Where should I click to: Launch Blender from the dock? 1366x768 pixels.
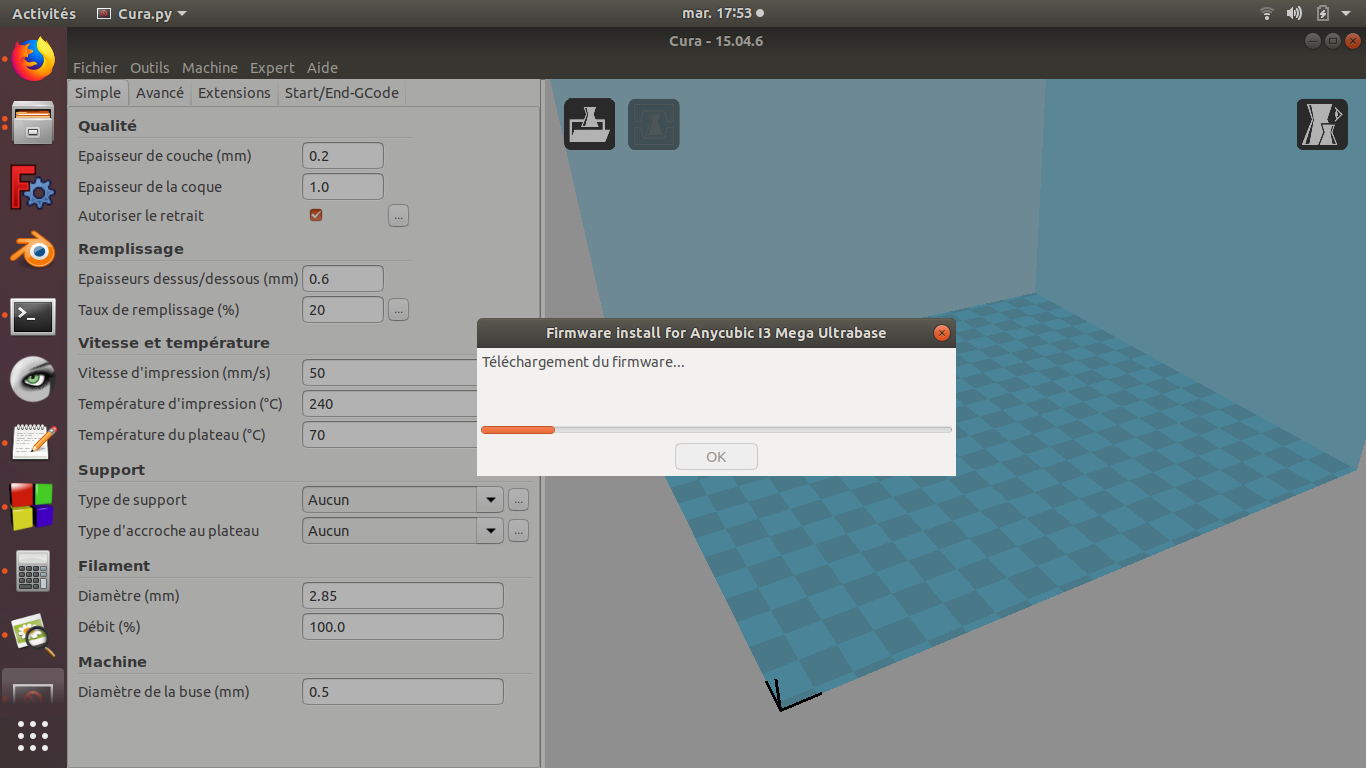tap(33, 251)
